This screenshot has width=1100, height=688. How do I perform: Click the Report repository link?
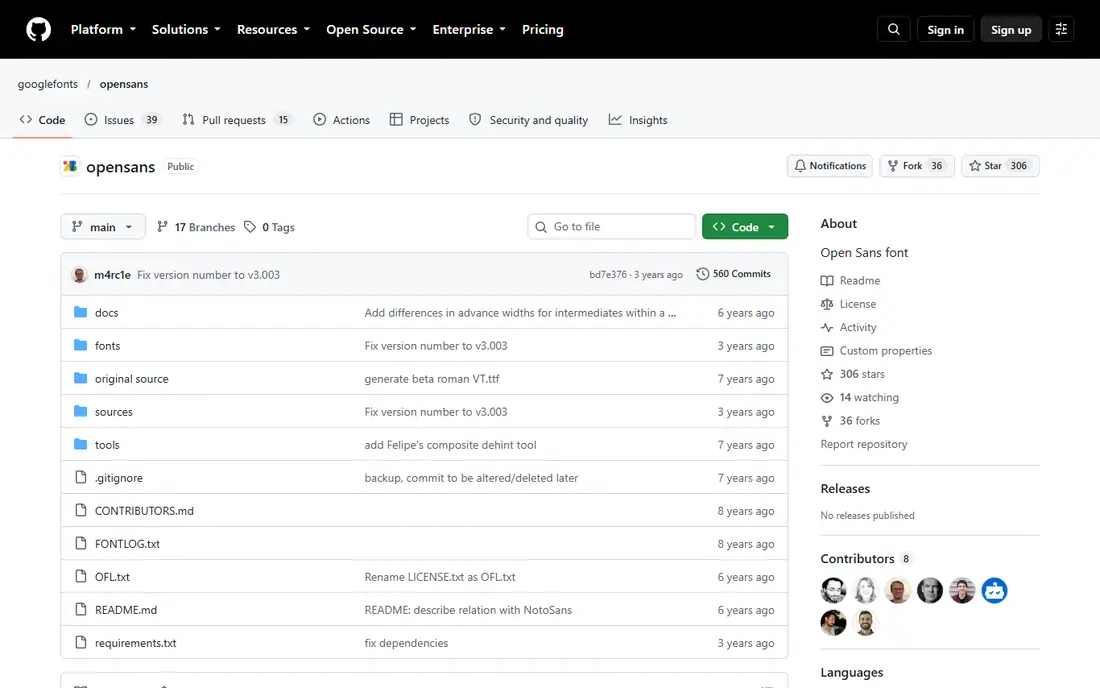click(x=864, y=444)
